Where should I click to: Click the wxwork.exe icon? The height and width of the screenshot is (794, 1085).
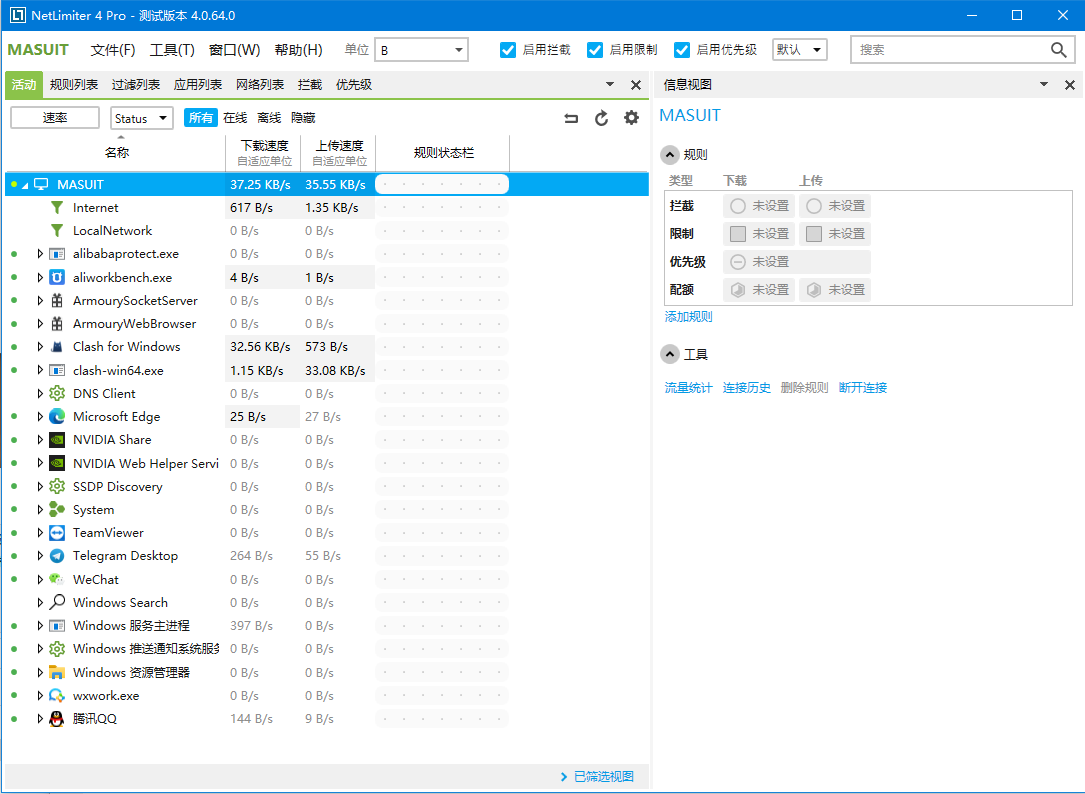(57, 696)
